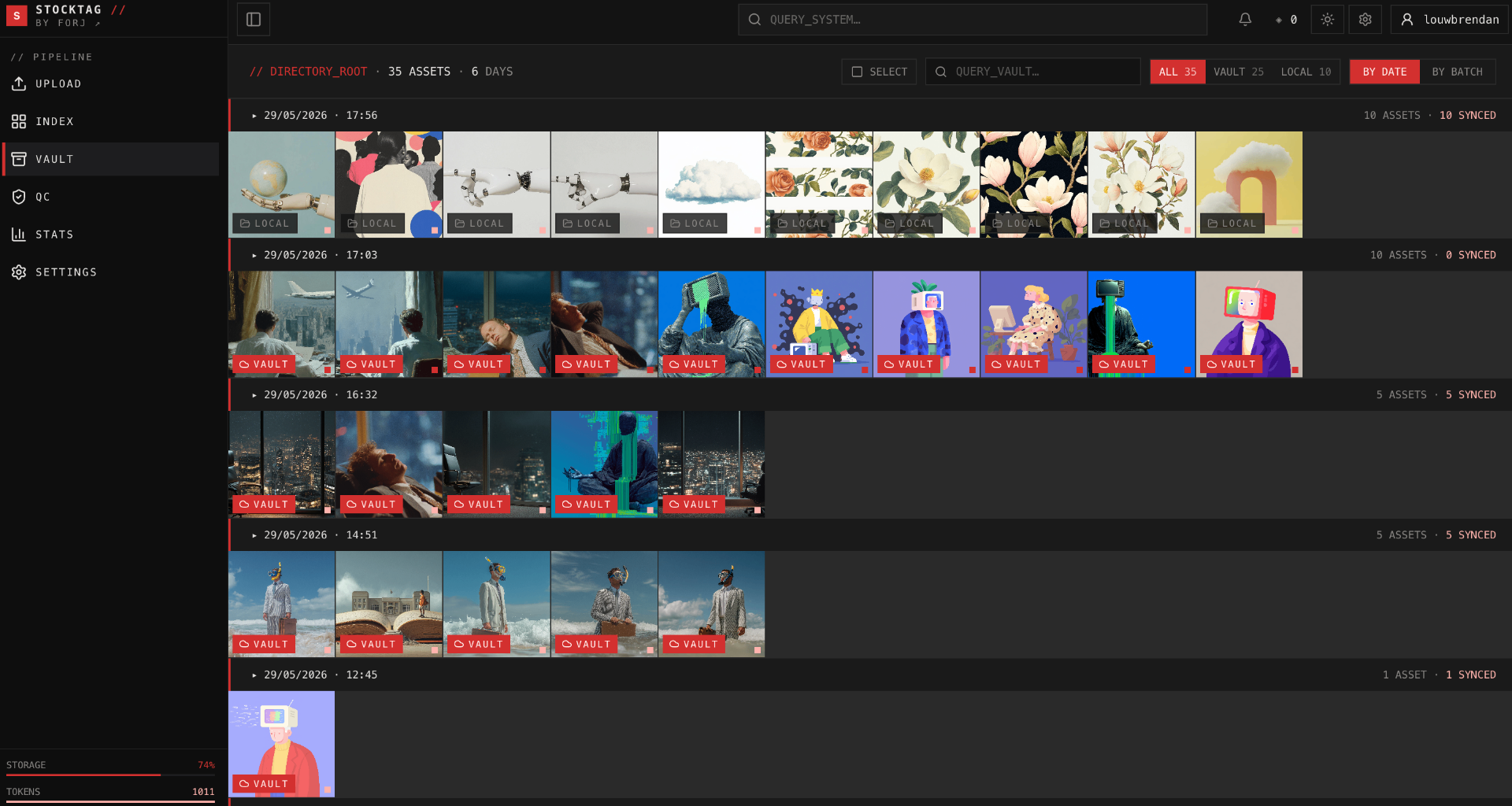Collapse the 12:45 batch group
The image size is (1512, 806).
tap(254, 675)
